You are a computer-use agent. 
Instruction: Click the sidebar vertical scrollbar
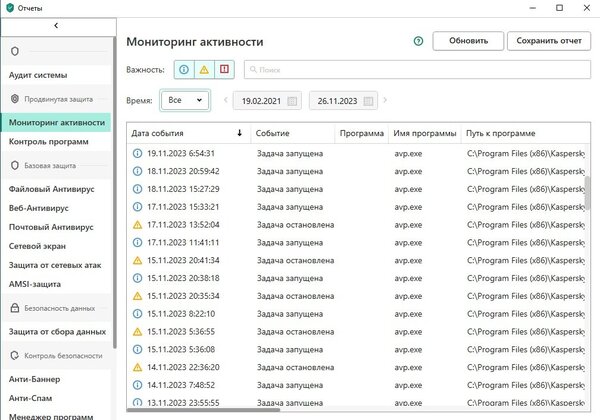(114, 192)
